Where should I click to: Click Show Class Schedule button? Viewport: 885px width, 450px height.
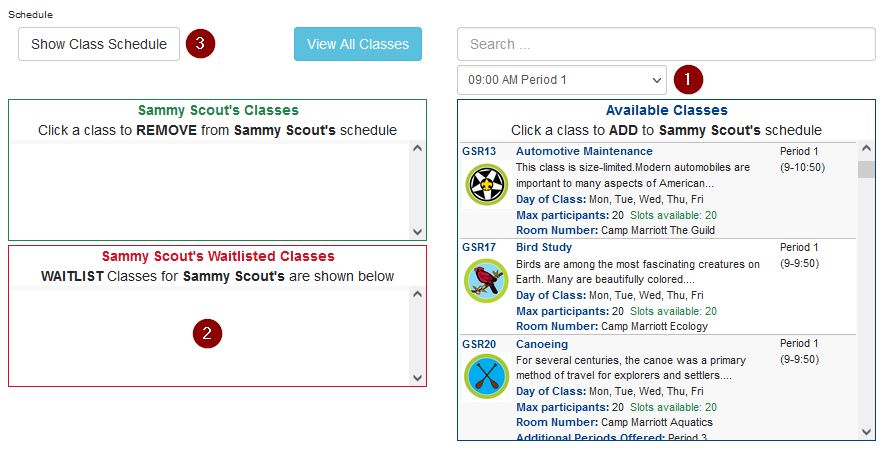point(99,44)
